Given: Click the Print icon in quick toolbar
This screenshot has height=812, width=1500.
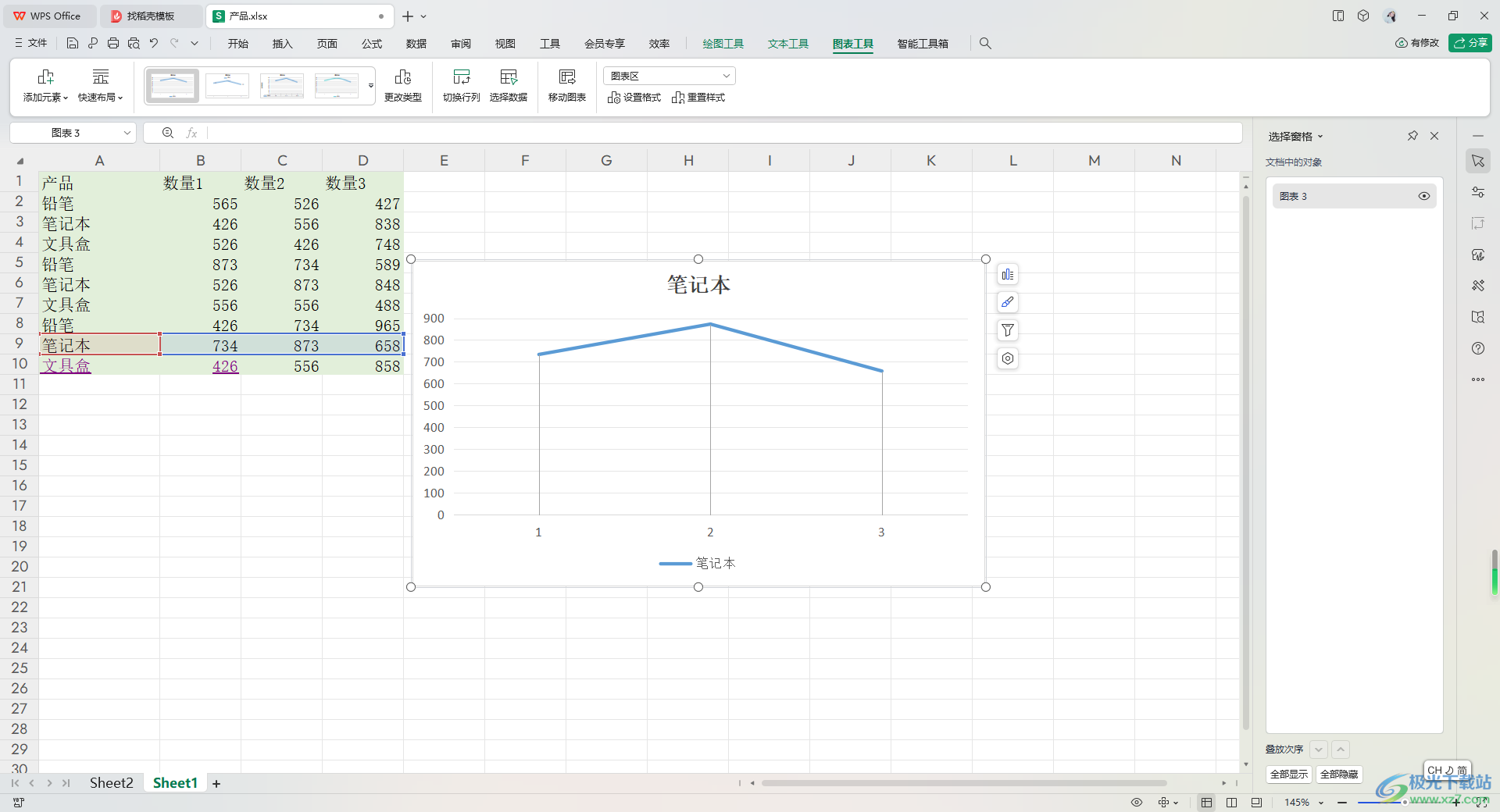Looking at the screenshot, I should tap(113, 44).
